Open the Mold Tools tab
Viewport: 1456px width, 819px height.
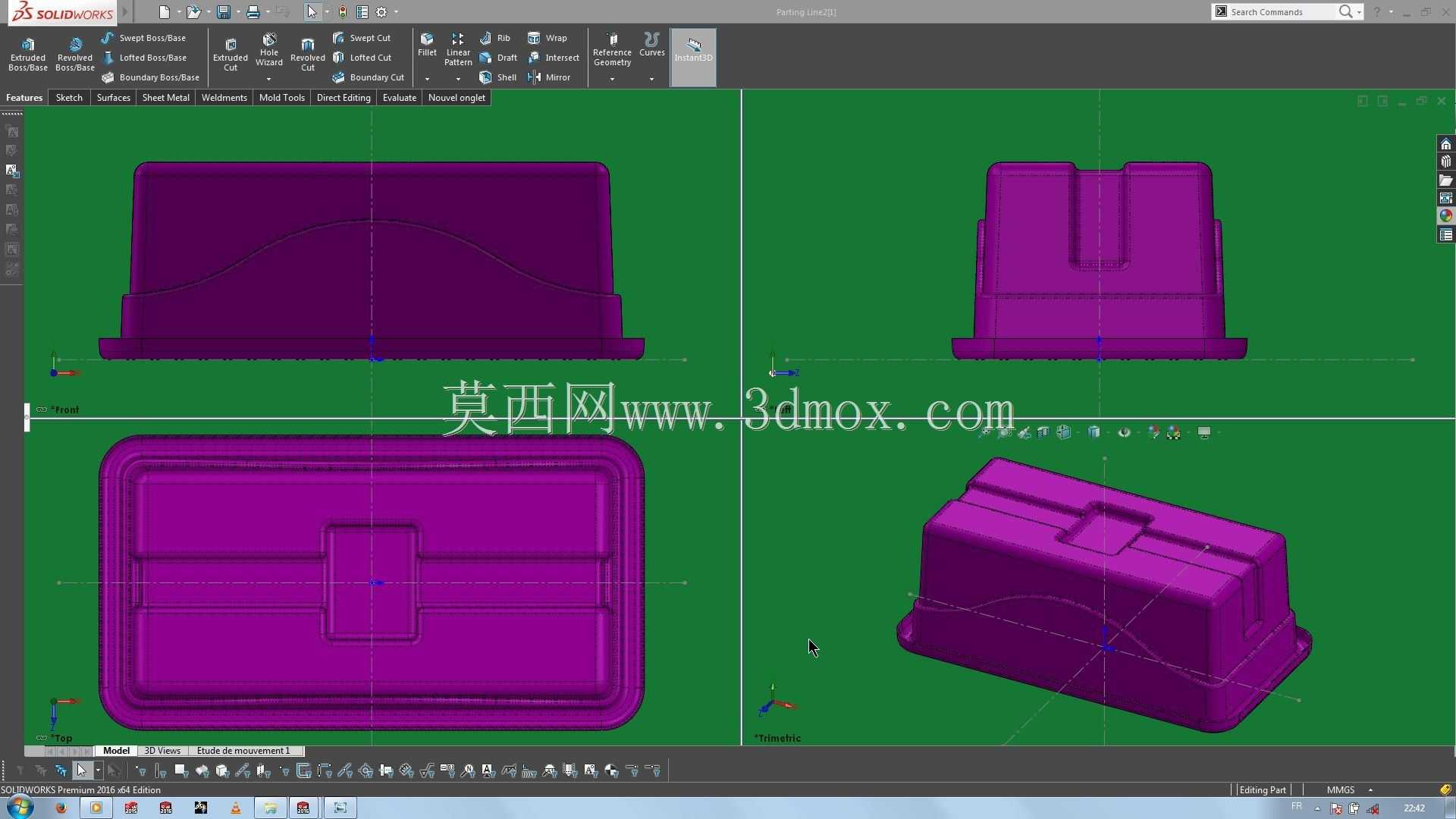282,98
